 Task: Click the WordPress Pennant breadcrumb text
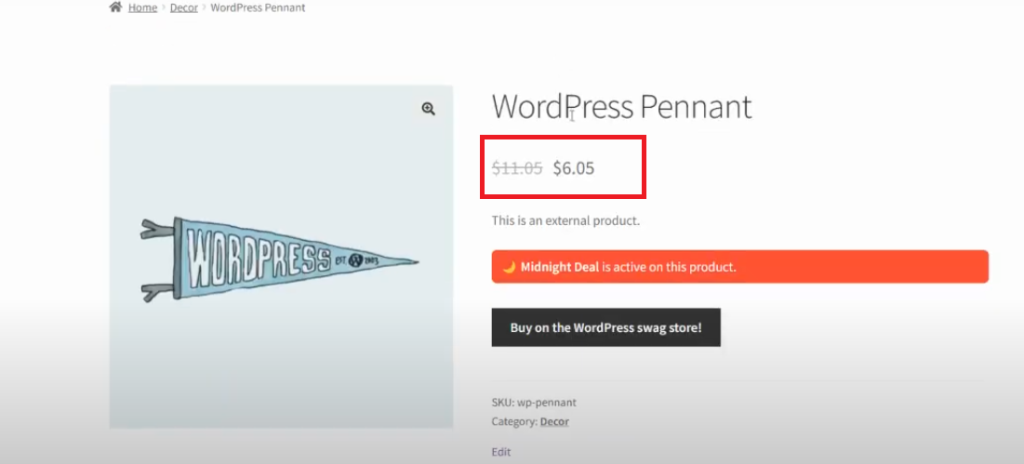click(258, 8)
